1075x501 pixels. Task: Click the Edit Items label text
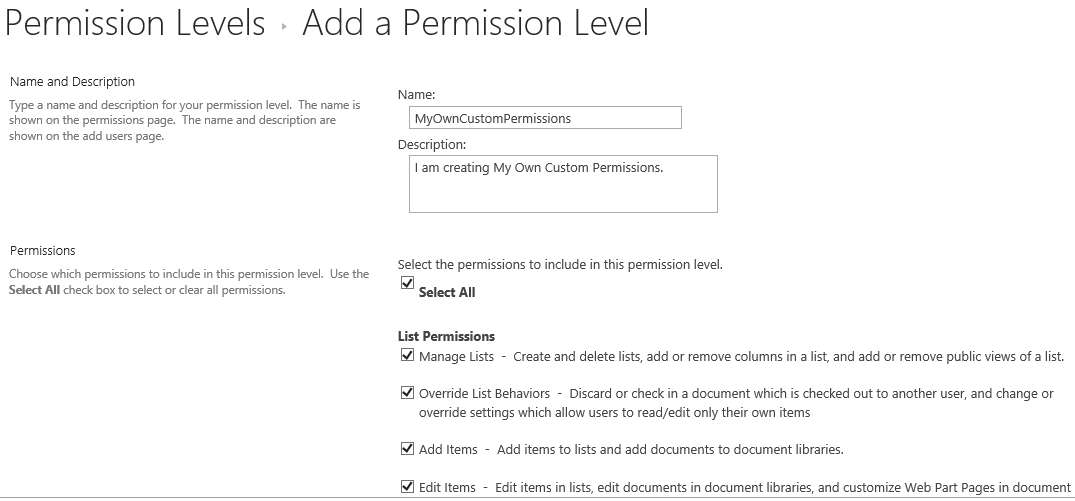(x=447, y=488)
